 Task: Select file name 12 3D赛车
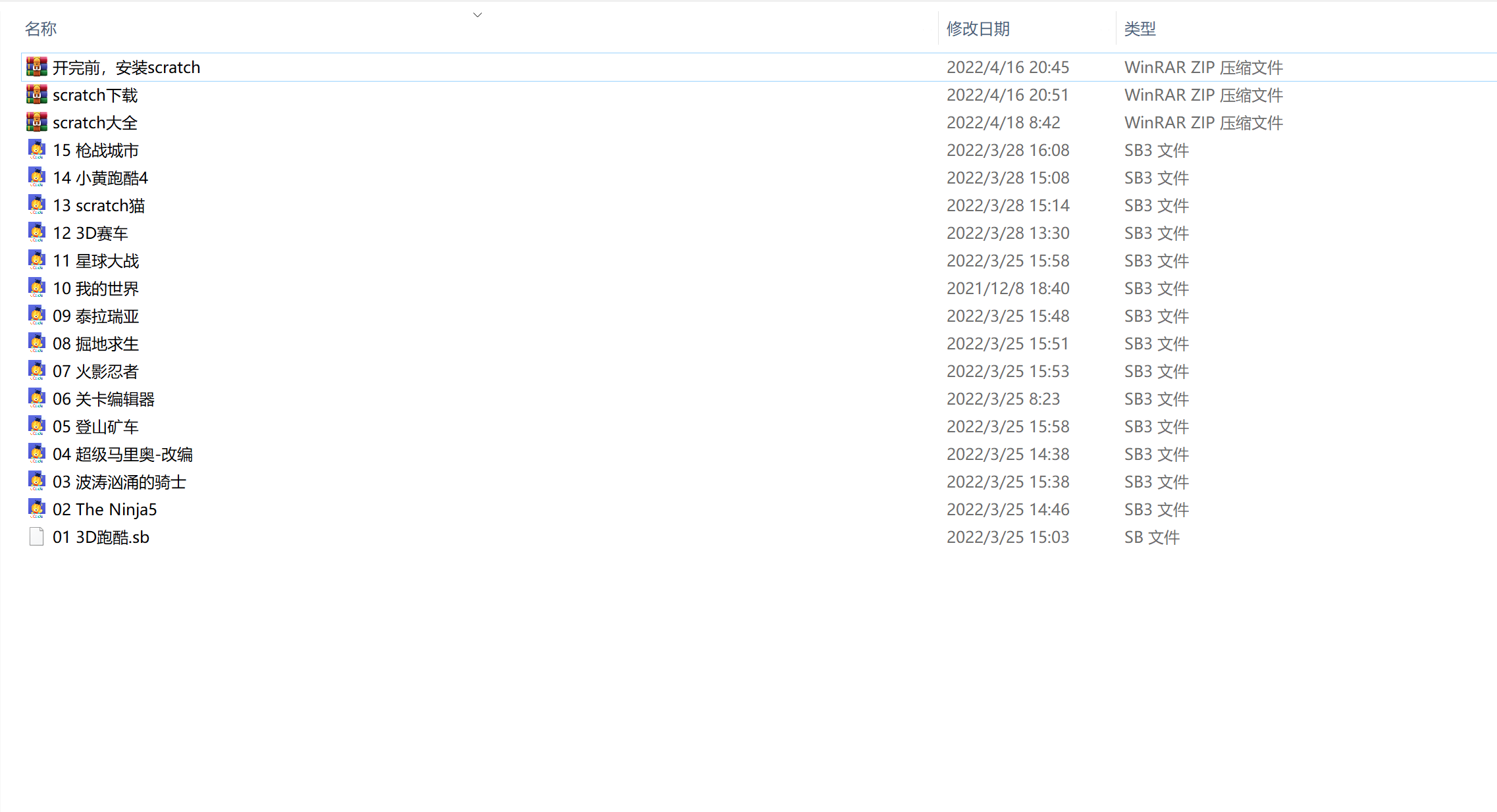pos(91,233)
